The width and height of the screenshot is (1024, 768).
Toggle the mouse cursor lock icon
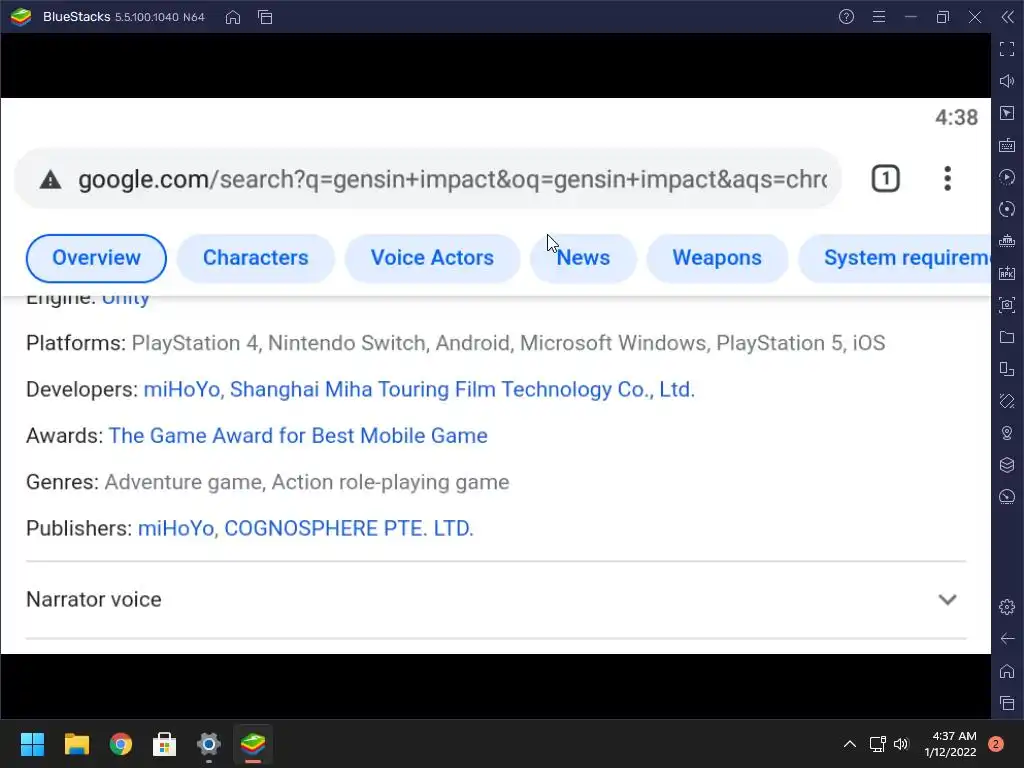[1007, 113]
